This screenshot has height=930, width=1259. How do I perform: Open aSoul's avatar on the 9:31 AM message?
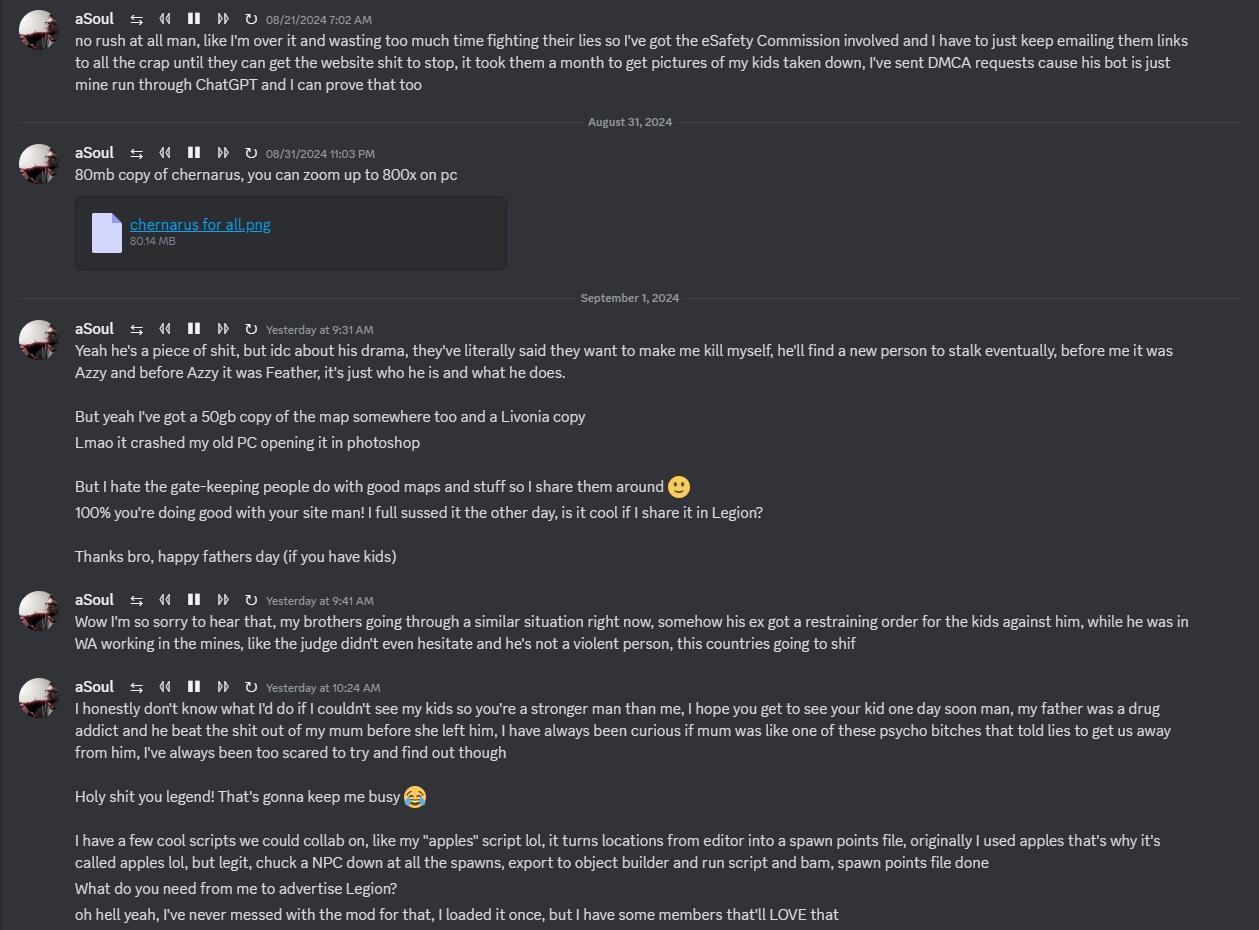pos(39,340)
